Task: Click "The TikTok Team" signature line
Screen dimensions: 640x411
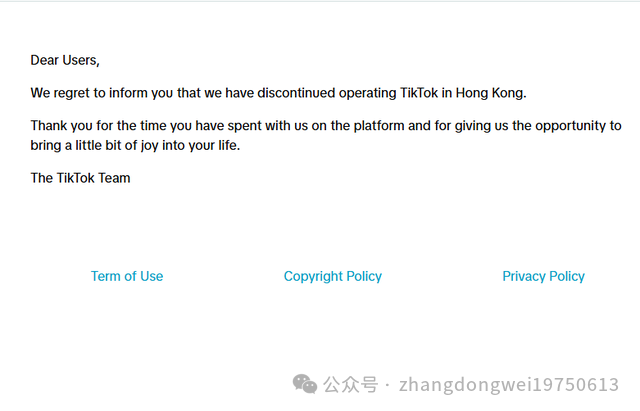Action: [80, 178]
